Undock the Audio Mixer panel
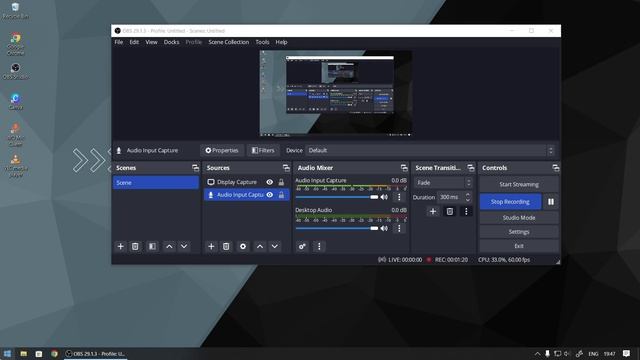 404,168
